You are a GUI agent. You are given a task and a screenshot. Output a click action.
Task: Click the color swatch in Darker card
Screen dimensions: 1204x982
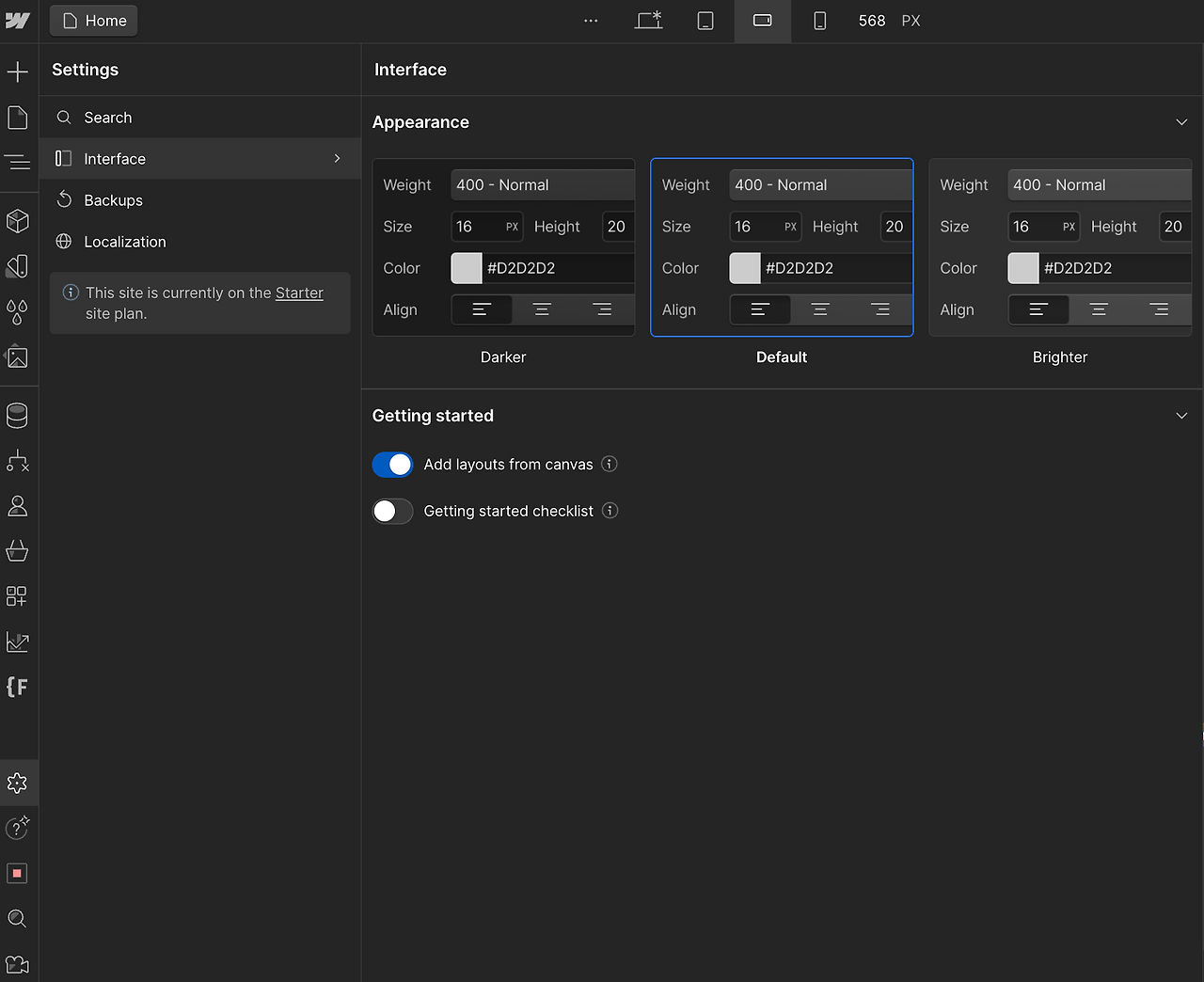coord(467,268)
